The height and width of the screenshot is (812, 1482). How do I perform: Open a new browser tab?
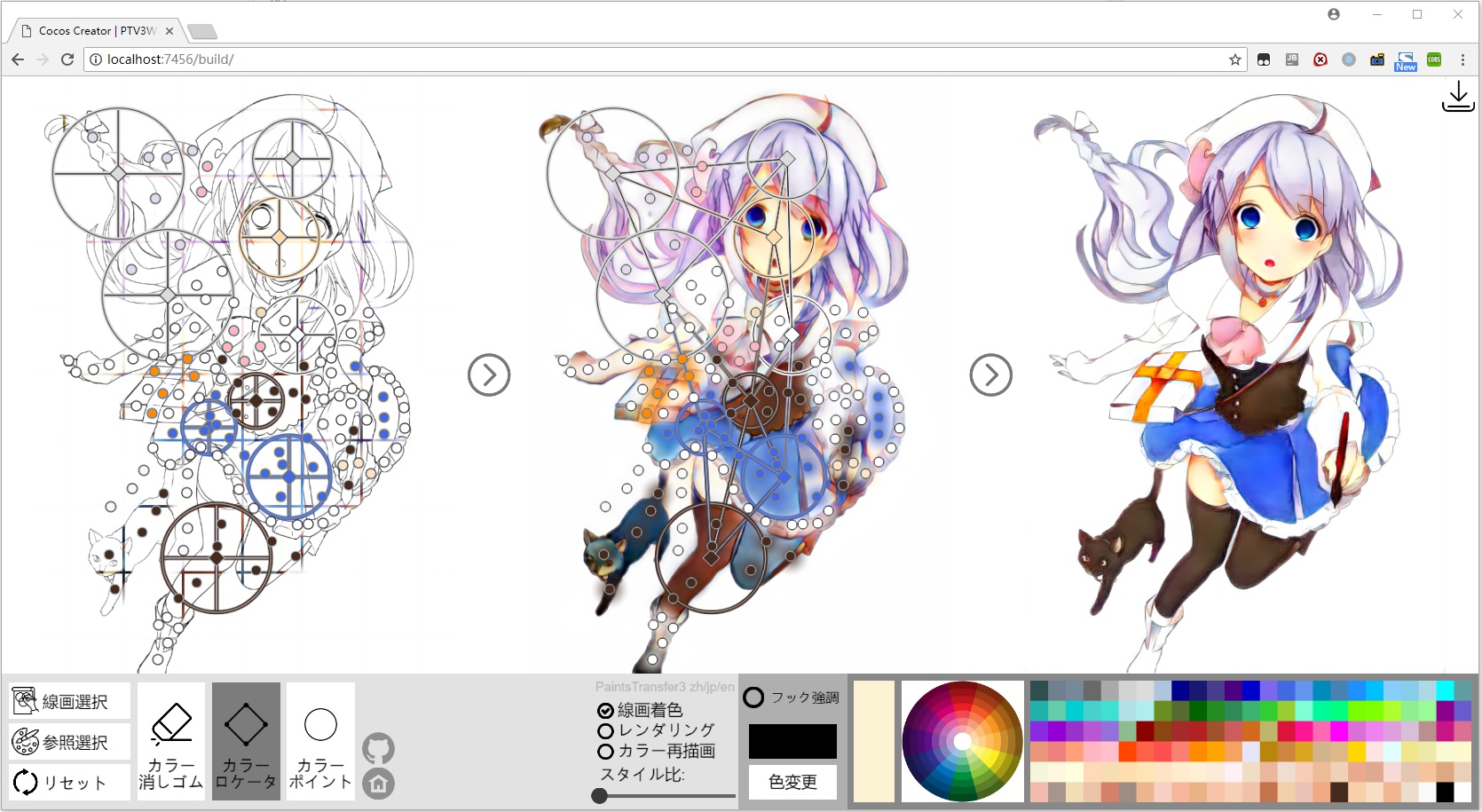click(x=202, y=32)
